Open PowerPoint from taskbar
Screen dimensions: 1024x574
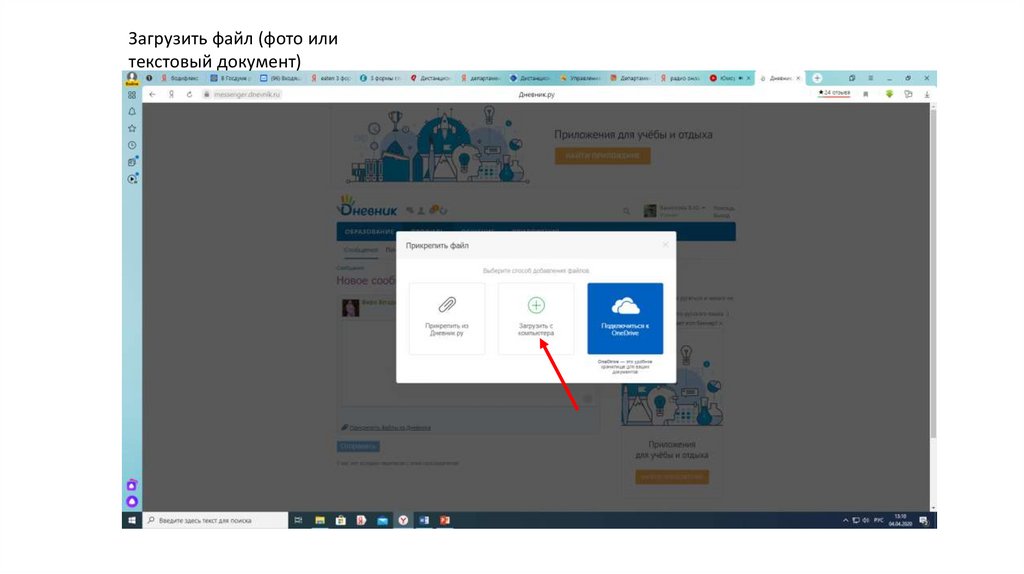point(445,520)
